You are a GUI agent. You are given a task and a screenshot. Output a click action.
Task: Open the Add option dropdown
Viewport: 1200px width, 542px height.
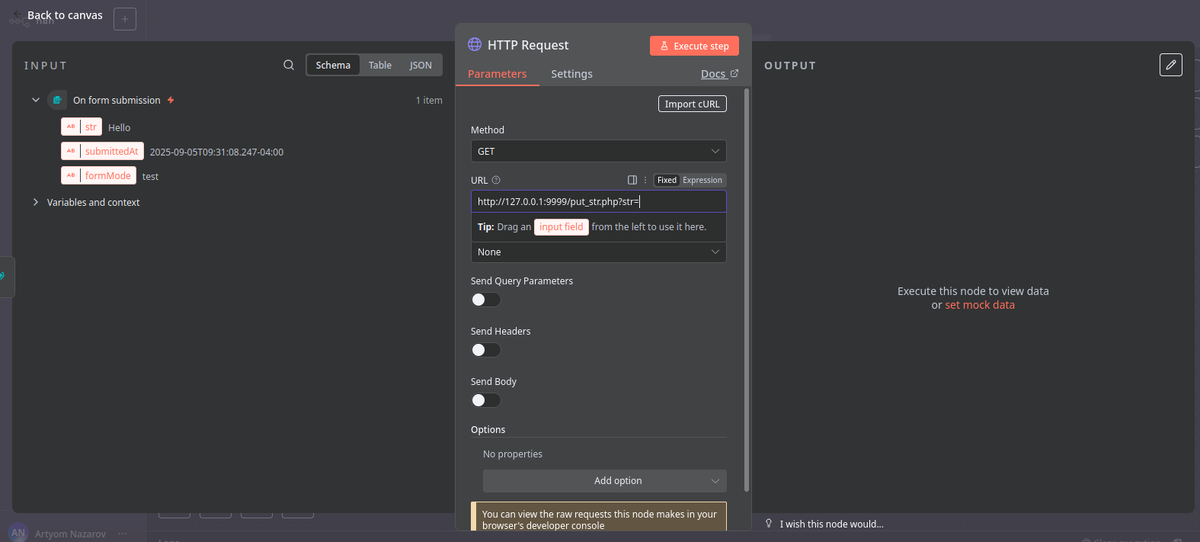(x=605, y=481)
